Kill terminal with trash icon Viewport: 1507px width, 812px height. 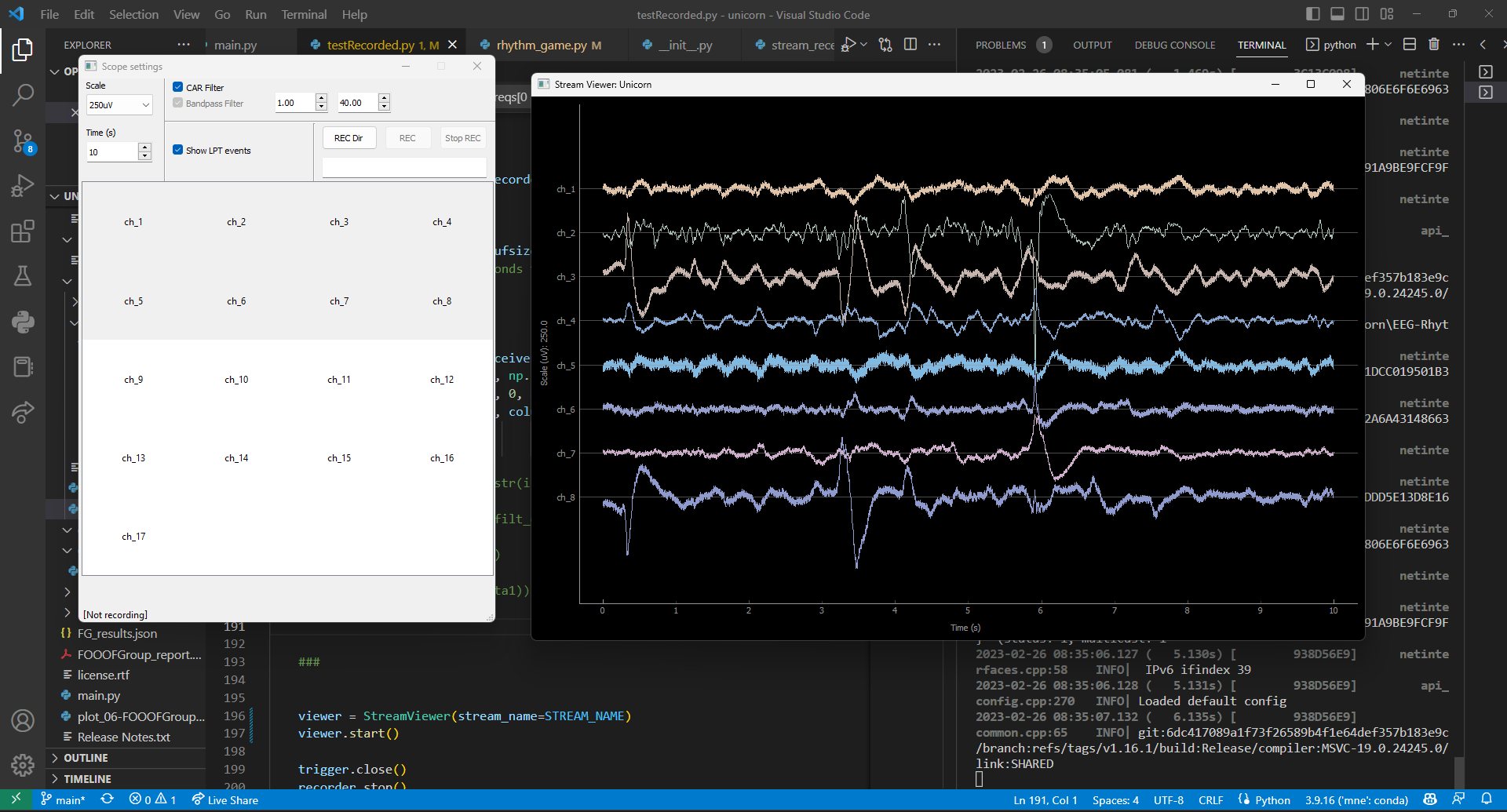click(x=1433, y=45)
